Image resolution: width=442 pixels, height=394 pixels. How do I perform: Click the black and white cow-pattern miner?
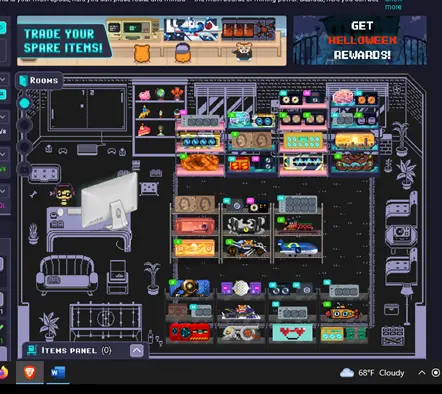click(x=246, y=226)
